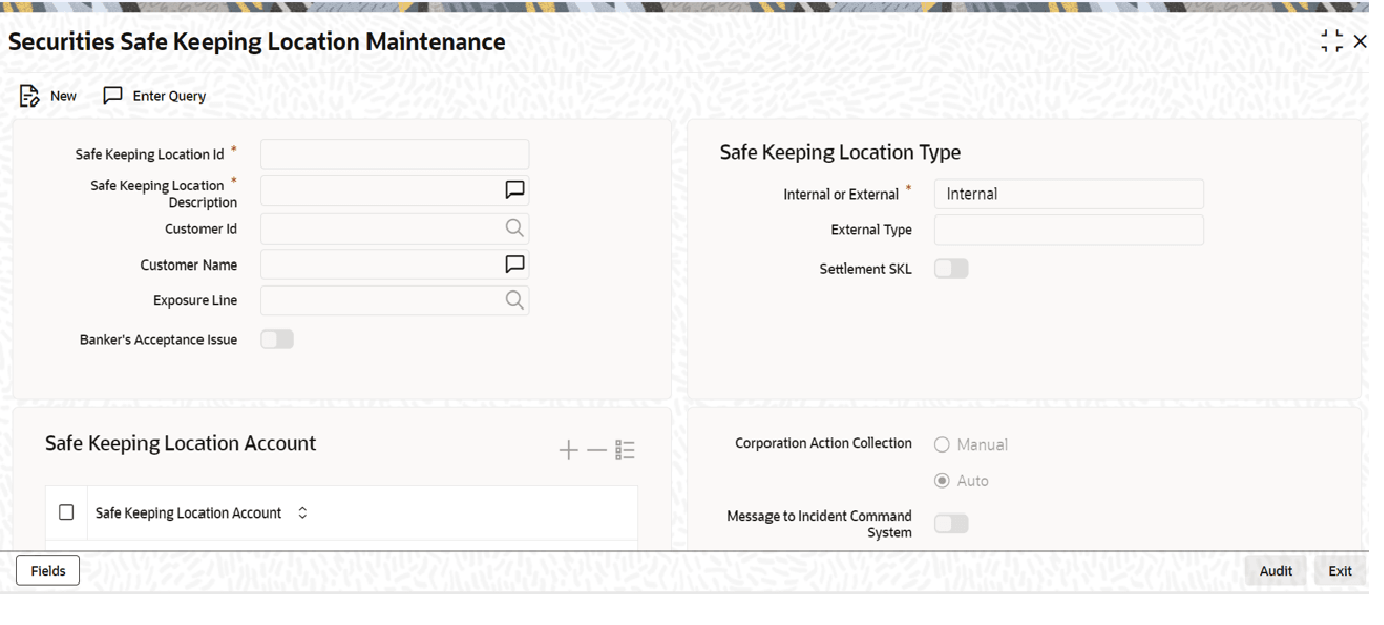Open the External Type dropdown
1384x625 pixels.
(x=1069, y=230)
